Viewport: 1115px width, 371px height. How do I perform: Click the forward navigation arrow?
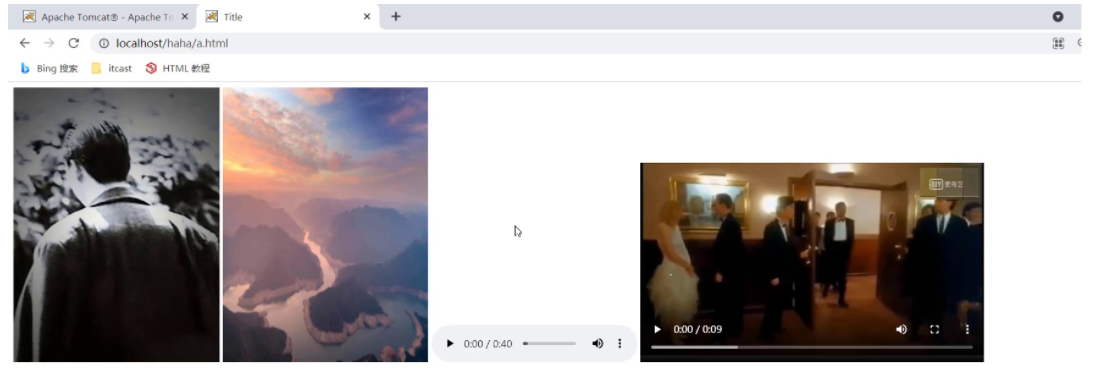(49, 43)
